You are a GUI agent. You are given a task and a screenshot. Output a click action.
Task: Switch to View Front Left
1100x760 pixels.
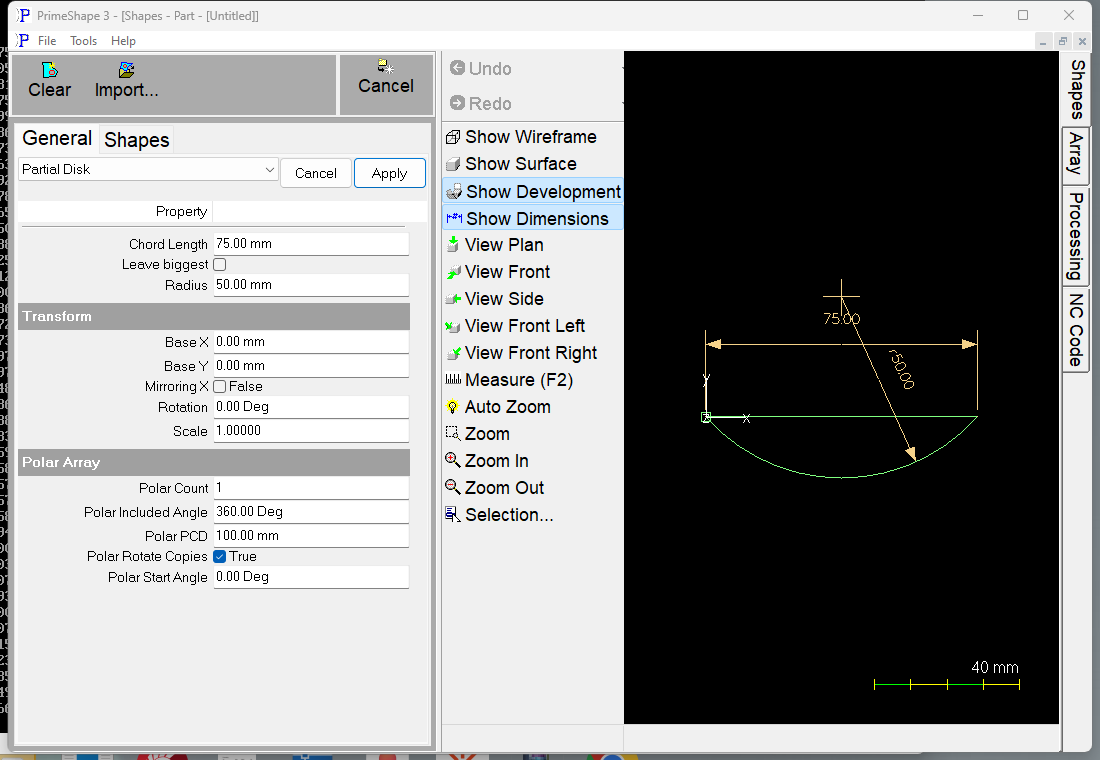(516, 326)
